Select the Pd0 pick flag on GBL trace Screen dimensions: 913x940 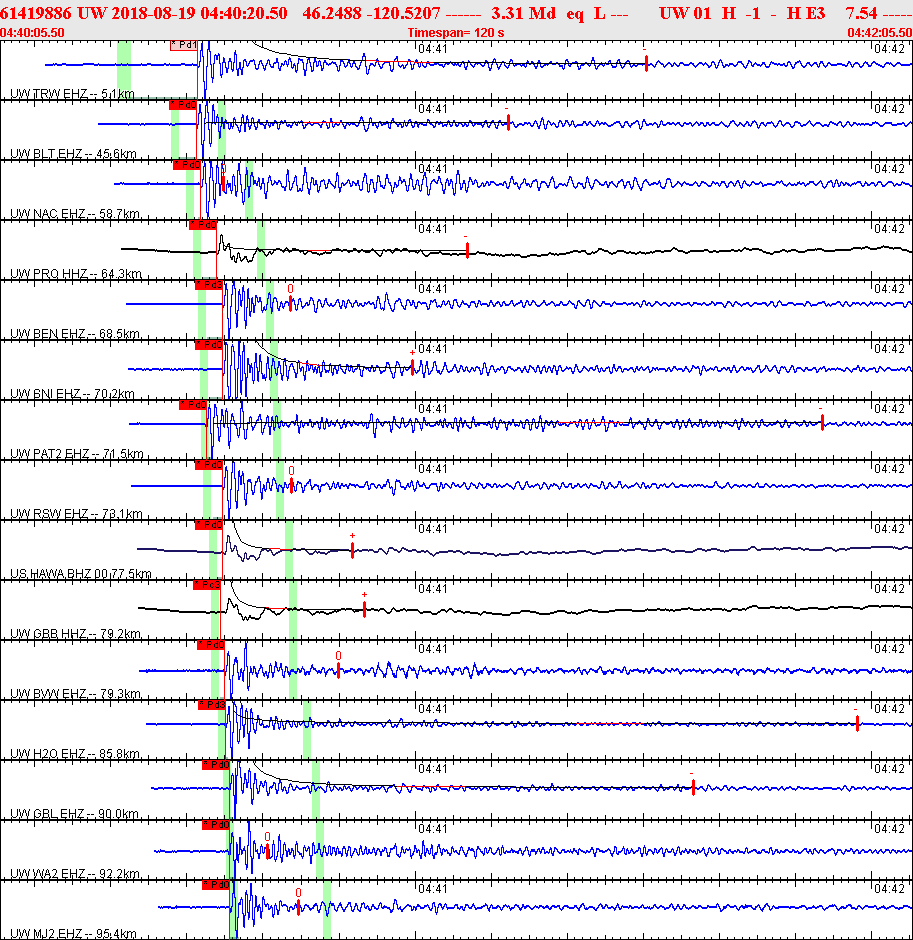click(216, 765)
